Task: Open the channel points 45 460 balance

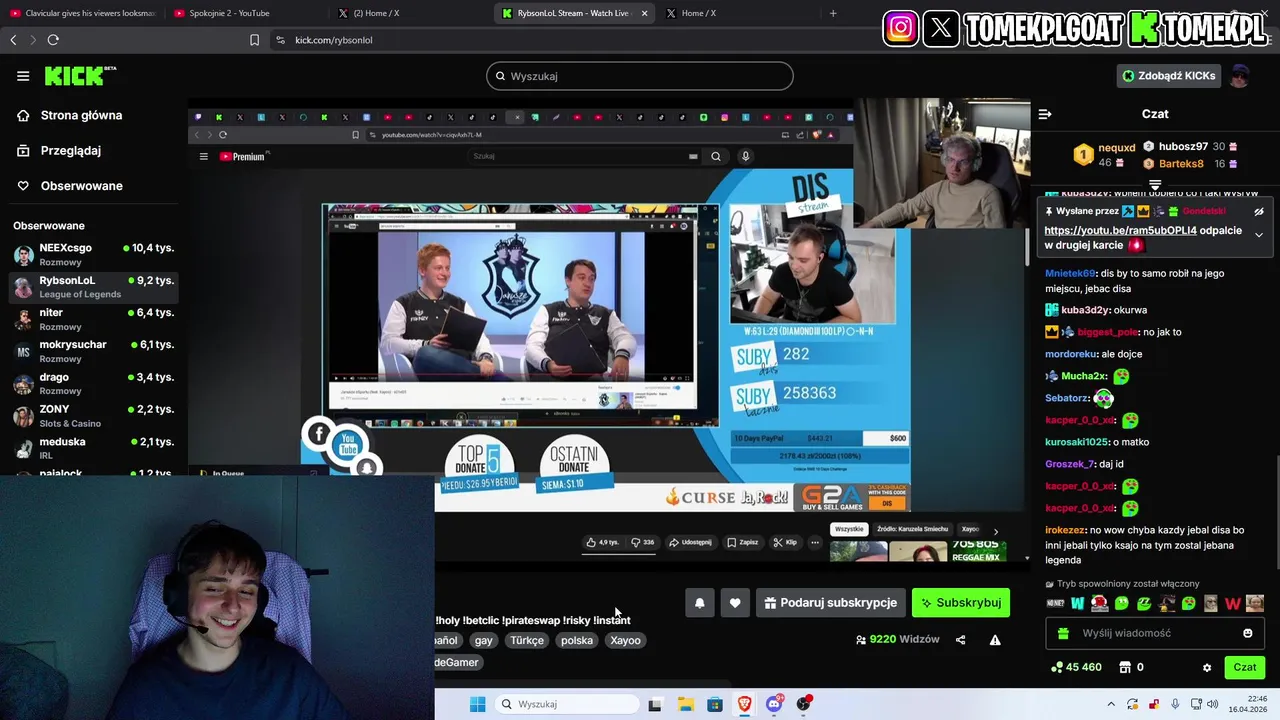Action: [1077, 667]
